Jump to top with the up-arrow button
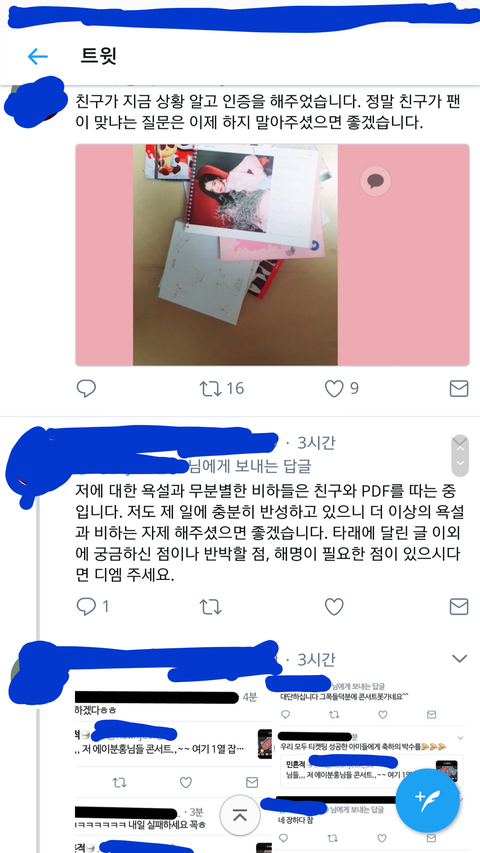The image size is (480, 853). [x=239, y=815]
